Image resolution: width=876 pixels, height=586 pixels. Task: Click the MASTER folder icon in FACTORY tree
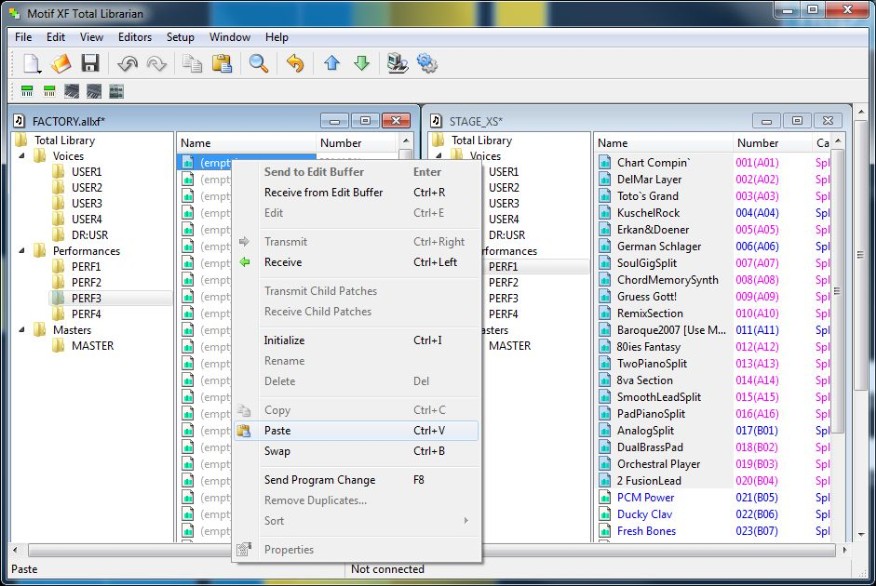[x=58, y=346]
